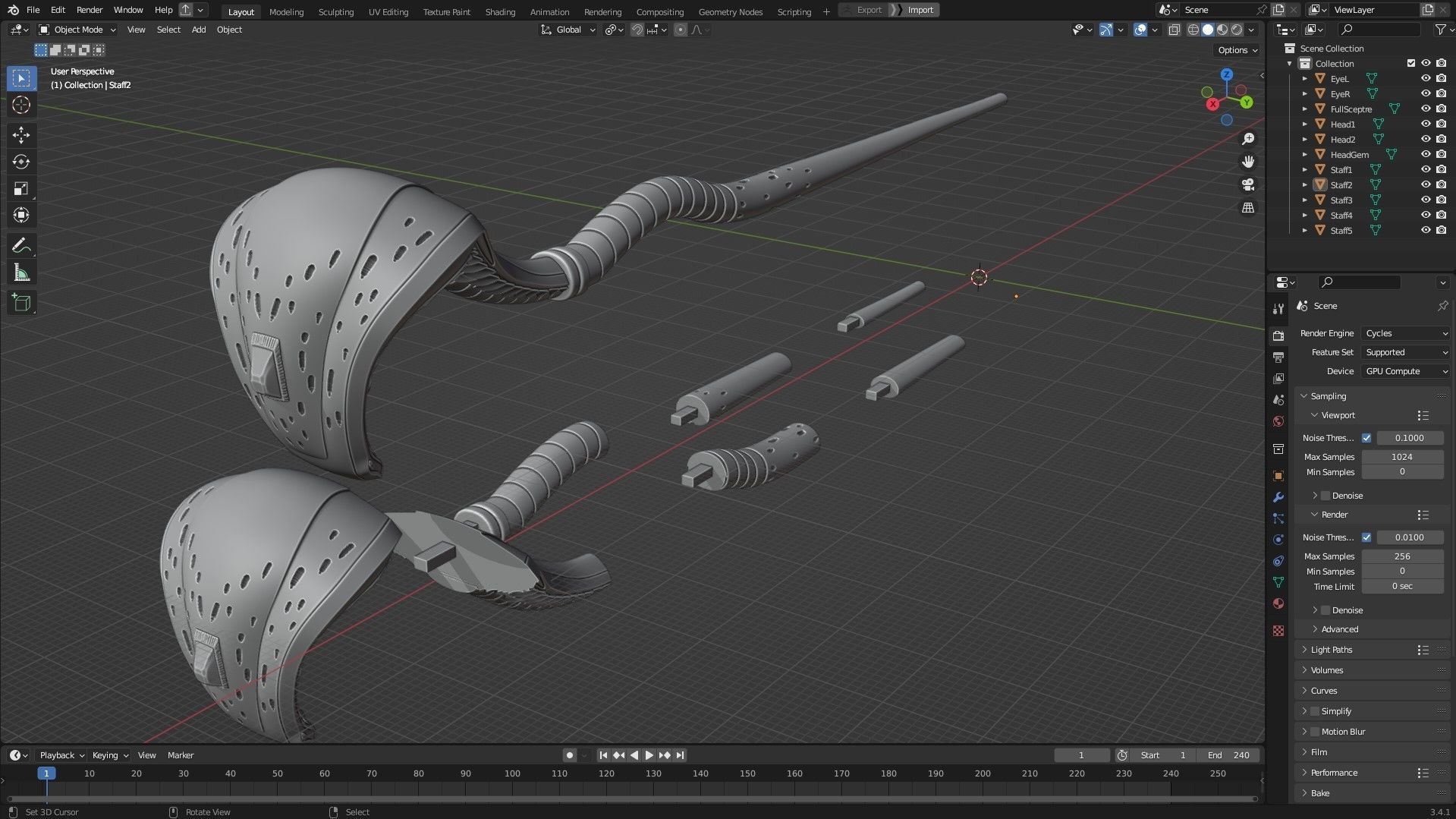Screen dimensions: 1456x819
Task: Select the Annotate tool
Action: point(21,246)
